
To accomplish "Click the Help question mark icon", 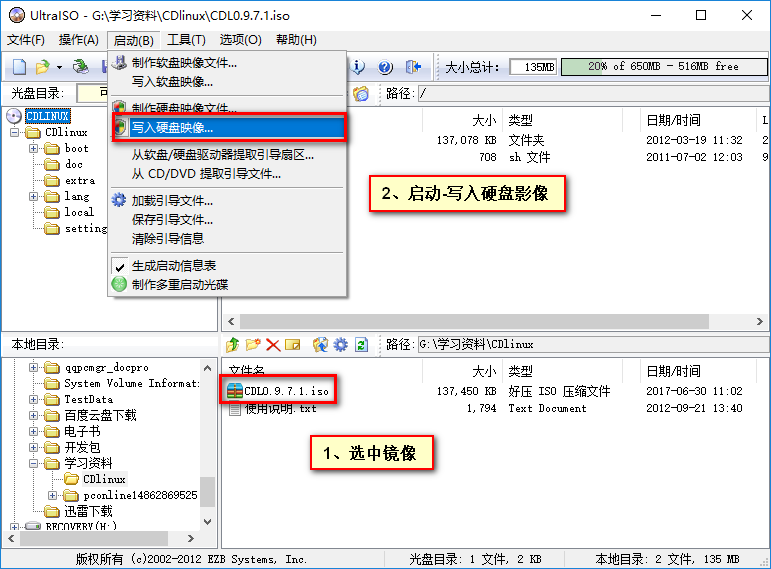I will pyautogui.click(x=386, y=66).
